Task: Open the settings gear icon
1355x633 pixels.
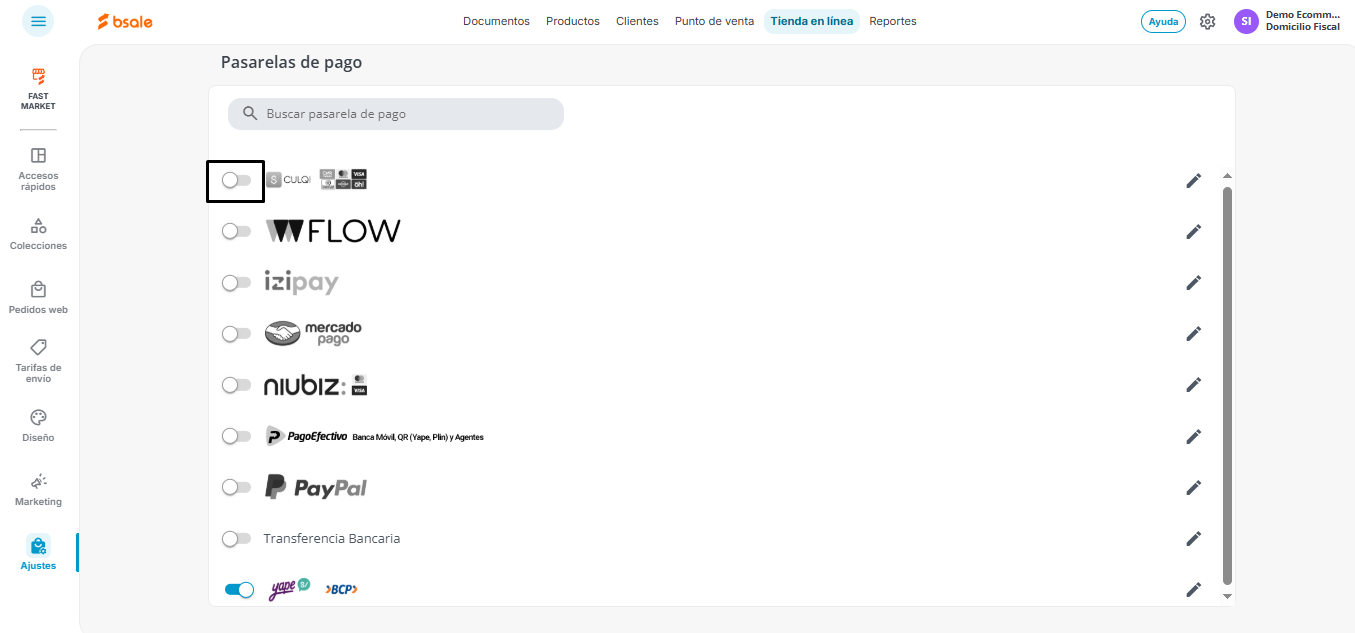Action: (x=1207, y=21)
